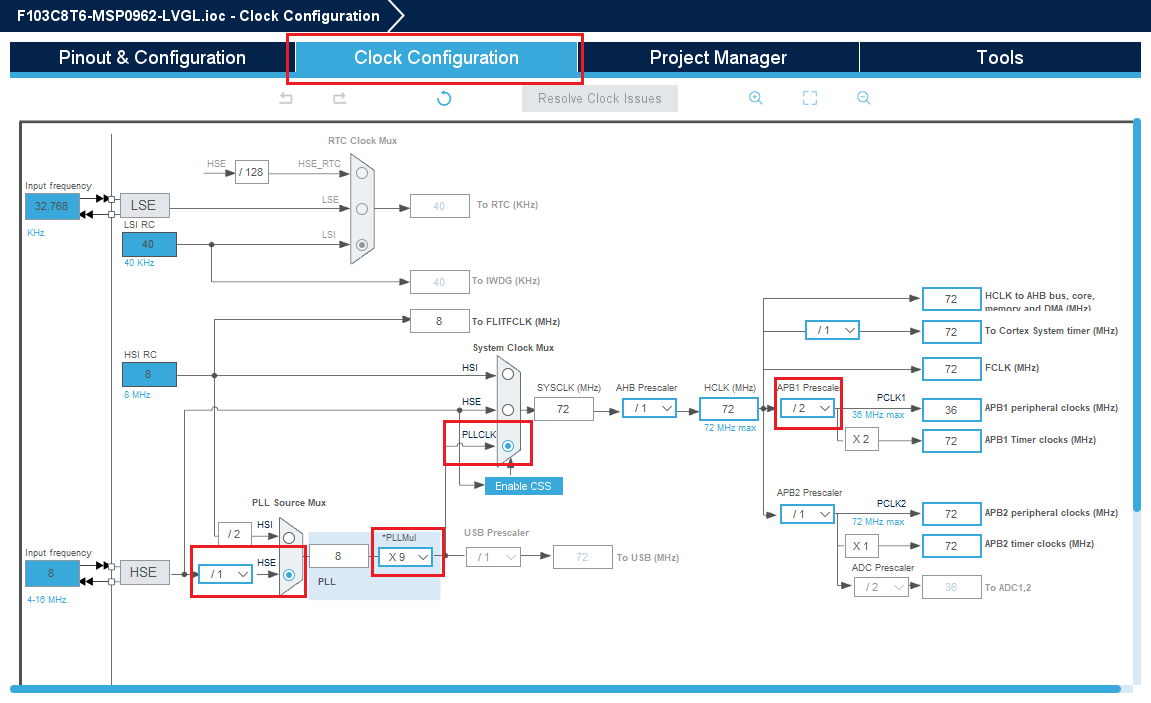Select HSI in PLL Source Mux
Image resolution: width=1151 pixels, height=703 pixels.
pyautogui.click(x=289, y=538)
